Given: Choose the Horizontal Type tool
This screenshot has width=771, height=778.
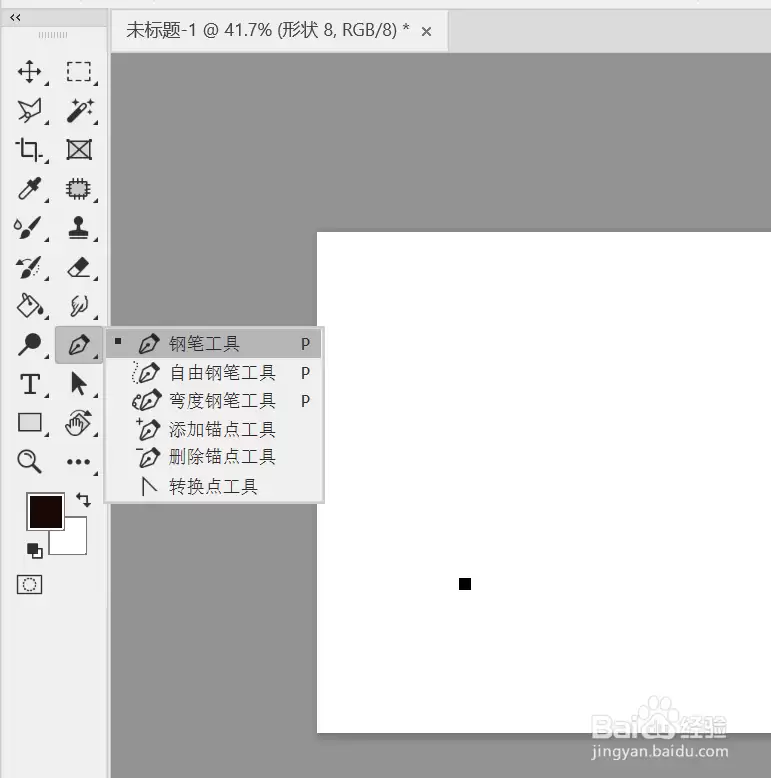Looking at the screenshot, I should pyautogui.click(x=30, y=384).
